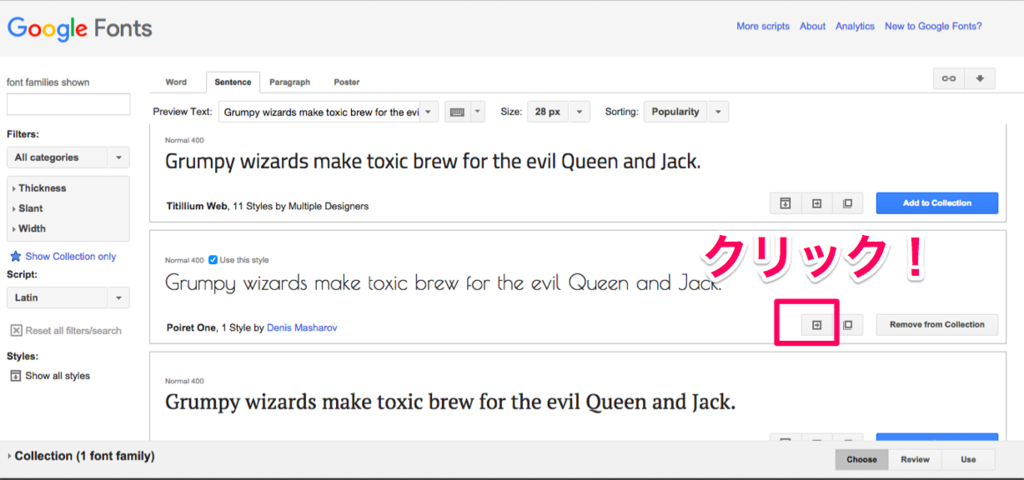Expand the Thickness filter
This screenshot has width=1024, height=480.
coord(39,188)
